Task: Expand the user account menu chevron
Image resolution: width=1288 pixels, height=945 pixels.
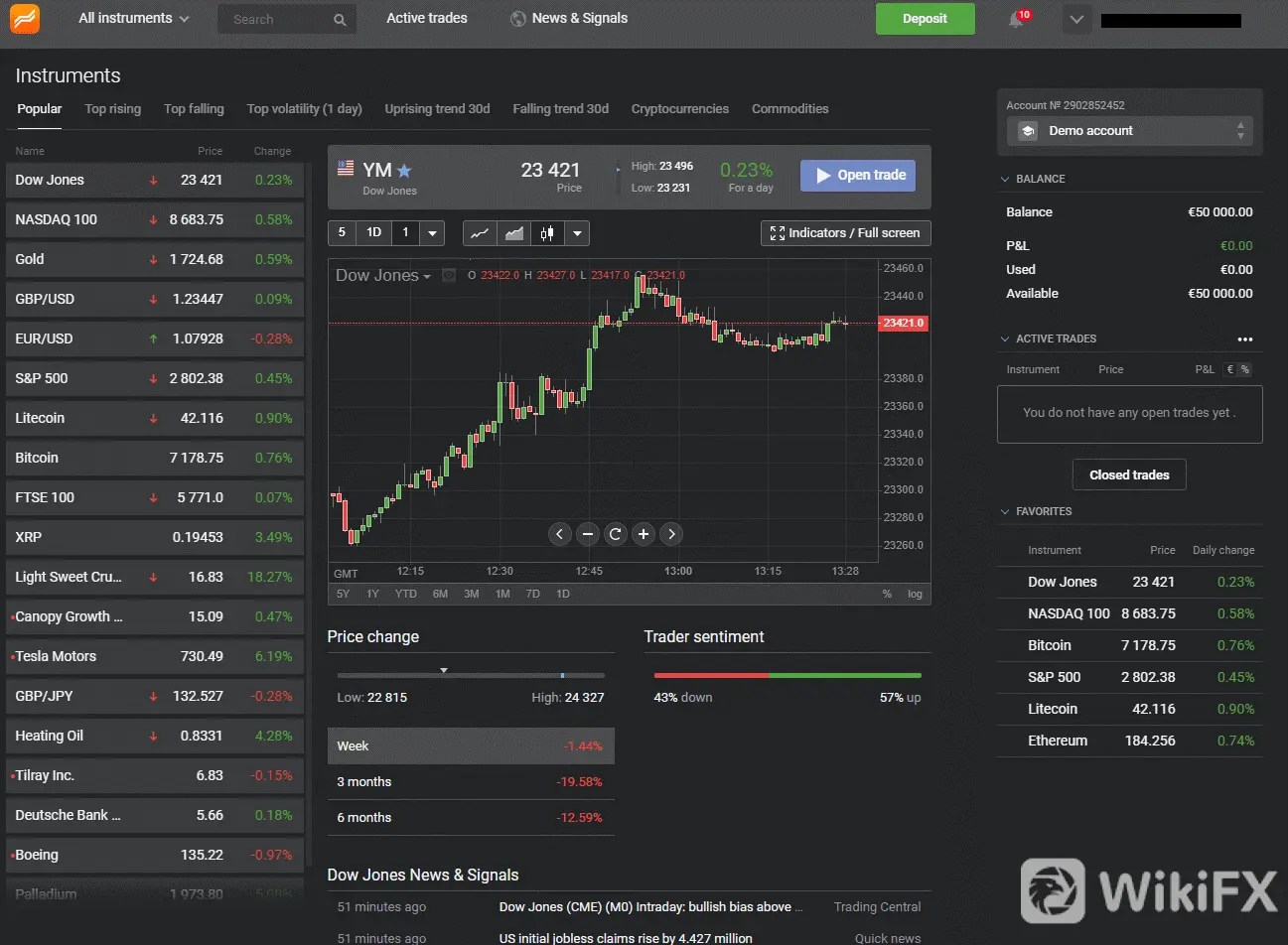Action: (x=1076, y=19)
